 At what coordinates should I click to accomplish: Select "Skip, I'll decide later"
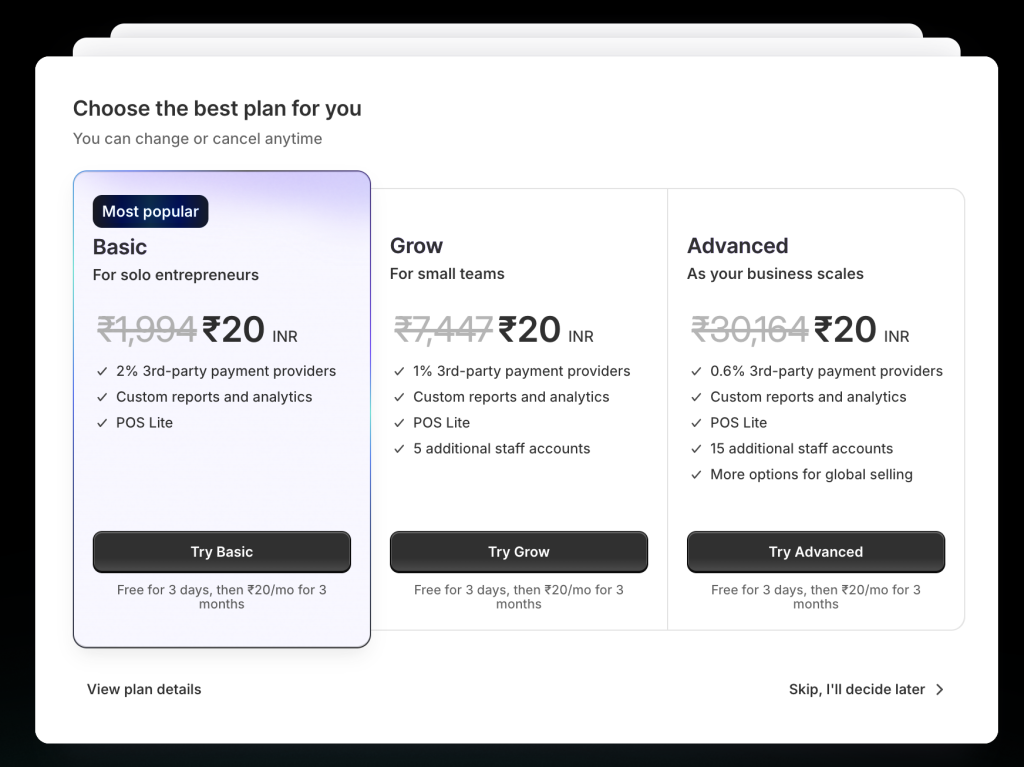point(855,689)
